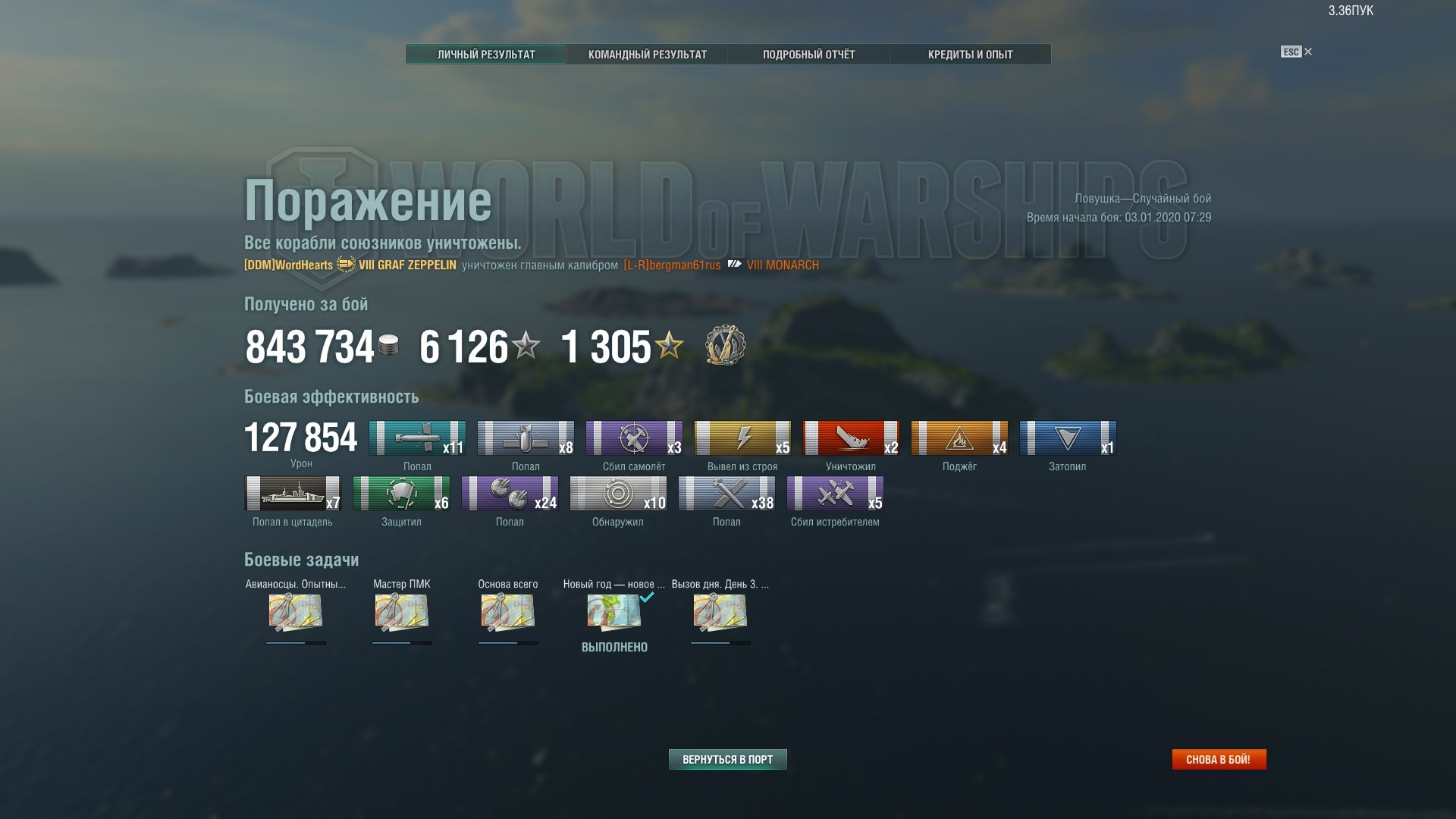The image size is (1456, 819).
Task: Click the Снова в бой! button
Action: click(x=1219, y=759)
